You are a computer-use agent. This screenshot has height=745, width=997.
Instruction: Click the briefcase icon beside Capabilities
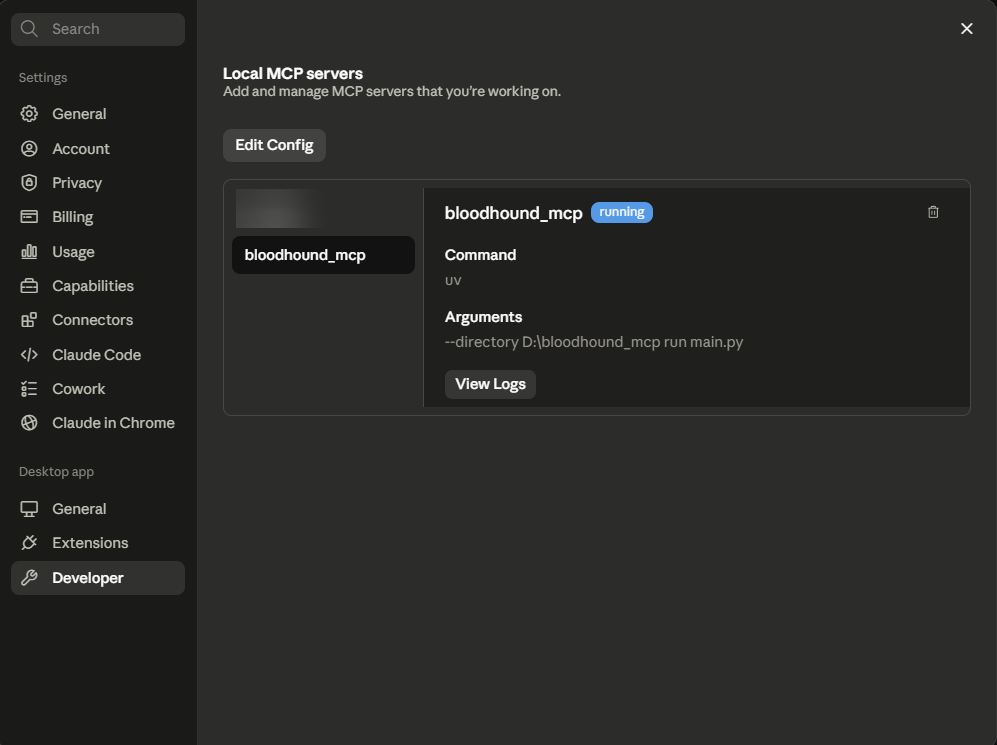pyautogui.click(x=29, y=286)
